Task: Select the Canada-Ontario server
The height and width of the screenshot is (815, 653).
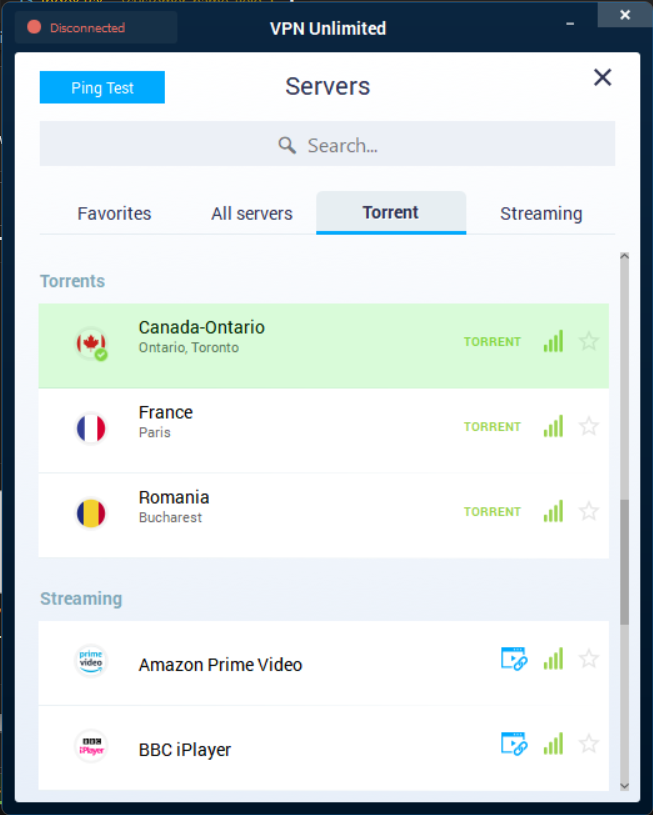Action: (x=323, y=346)
